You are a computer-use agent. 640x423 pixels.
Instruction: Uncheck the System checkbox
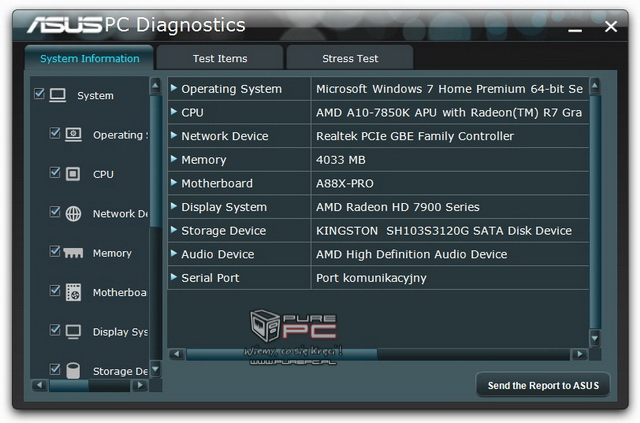point(39,94)
